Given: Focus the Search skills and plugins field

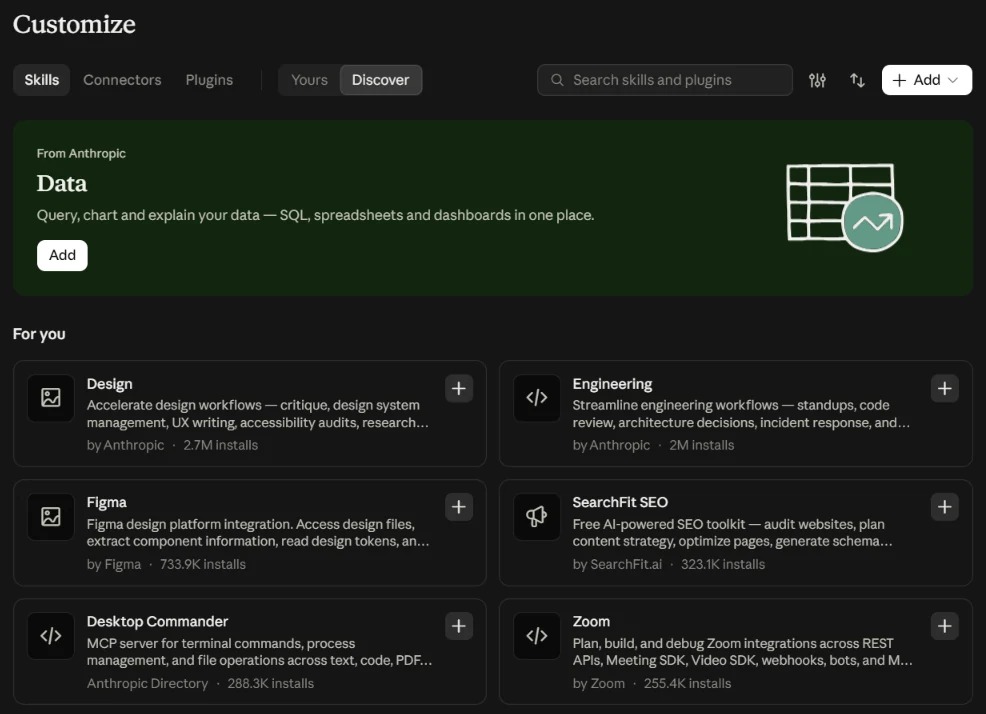Looking at the screenshot, I should pos(665,80).
